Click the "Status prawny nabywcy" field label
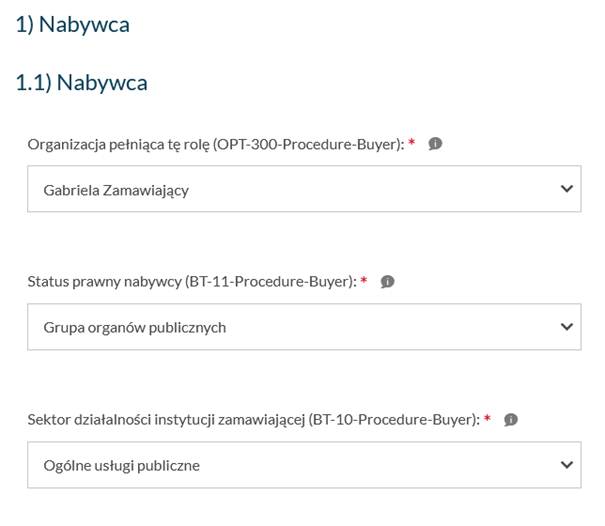 (x=105, y=283)
